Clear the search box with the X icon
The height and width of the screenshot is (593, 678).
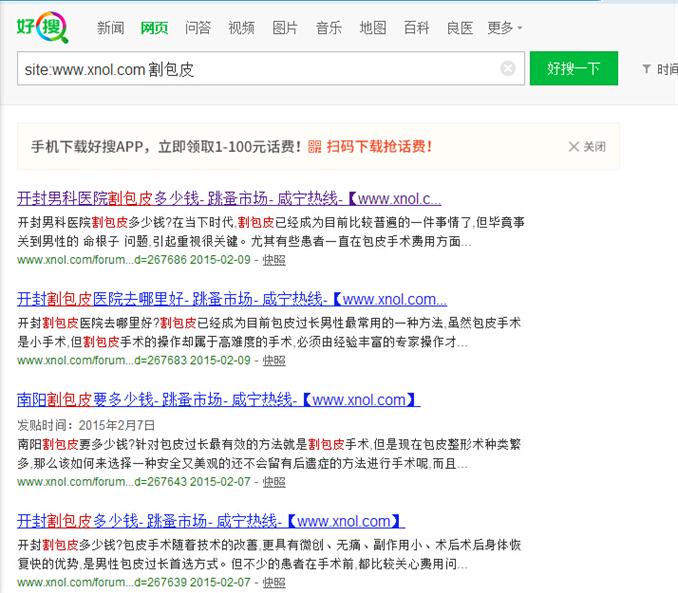pos(508,68)
